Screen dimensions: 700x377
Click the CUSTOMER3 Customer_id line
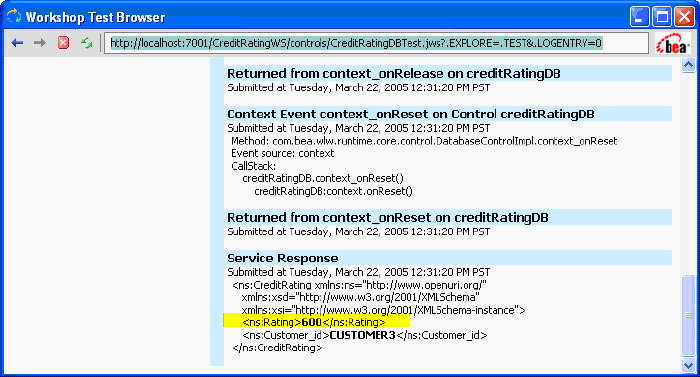tap(365, 335)
